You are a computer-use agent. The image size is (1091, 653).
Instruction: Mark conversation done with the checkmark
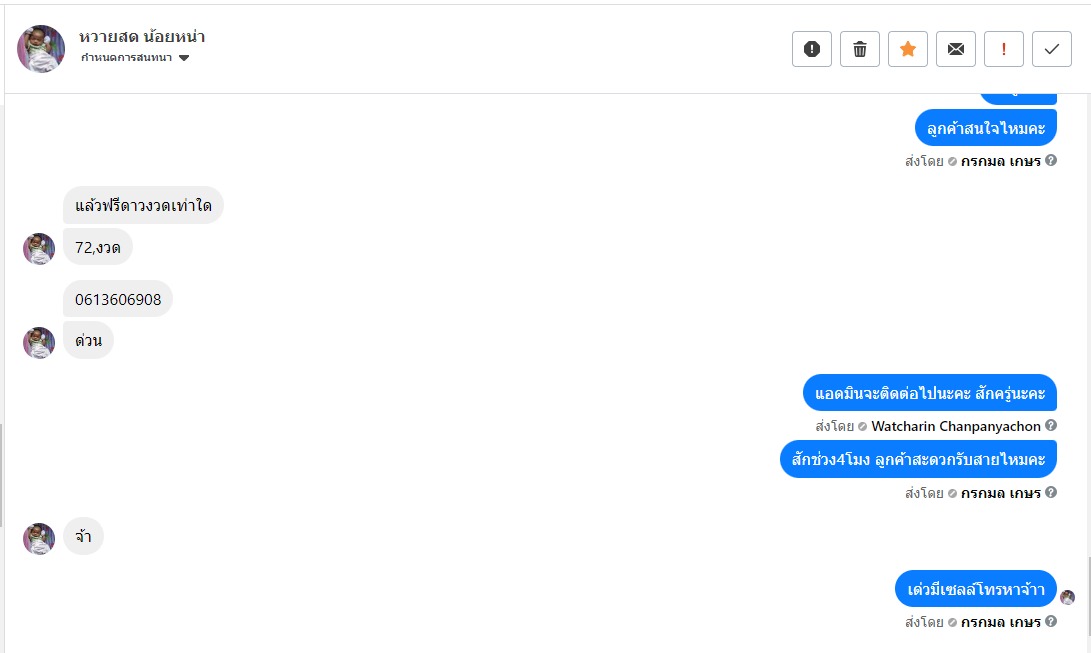point(1052,49)
